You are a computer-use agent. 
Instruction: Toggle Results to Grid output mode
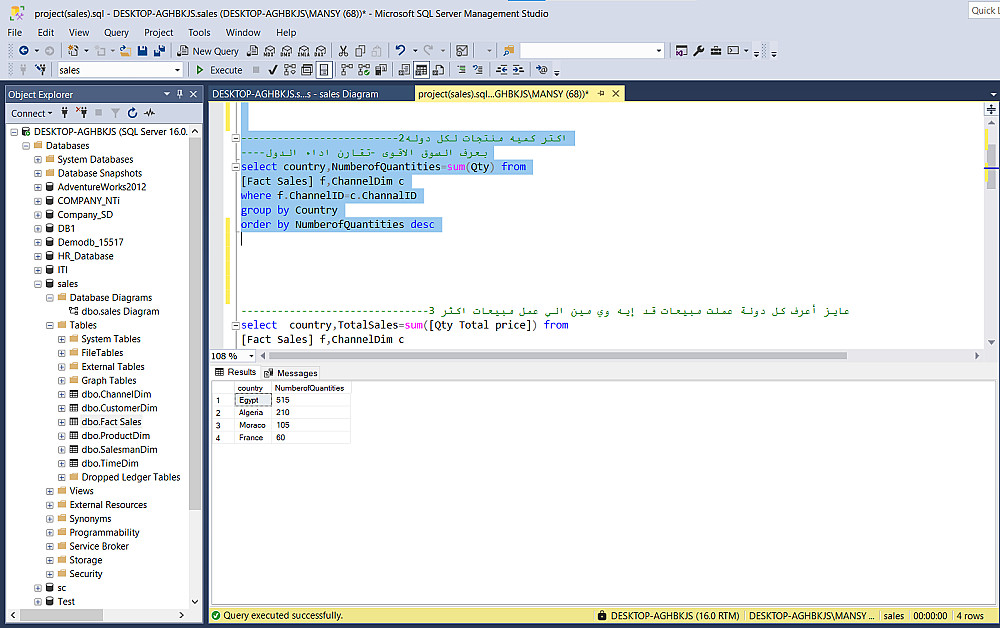click(x=422, y=70)
